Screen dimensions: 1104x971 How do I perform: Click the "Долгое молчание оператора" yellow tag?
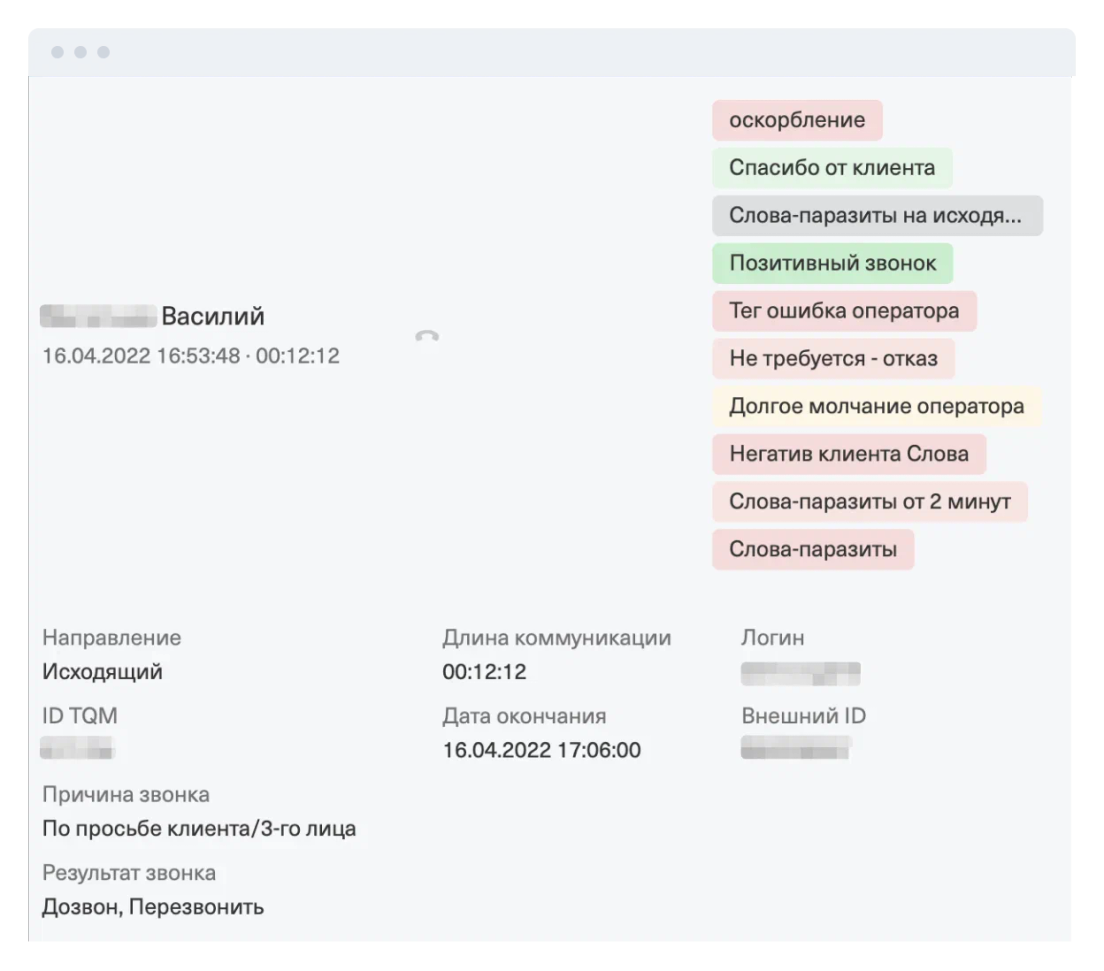pos(876,407)
